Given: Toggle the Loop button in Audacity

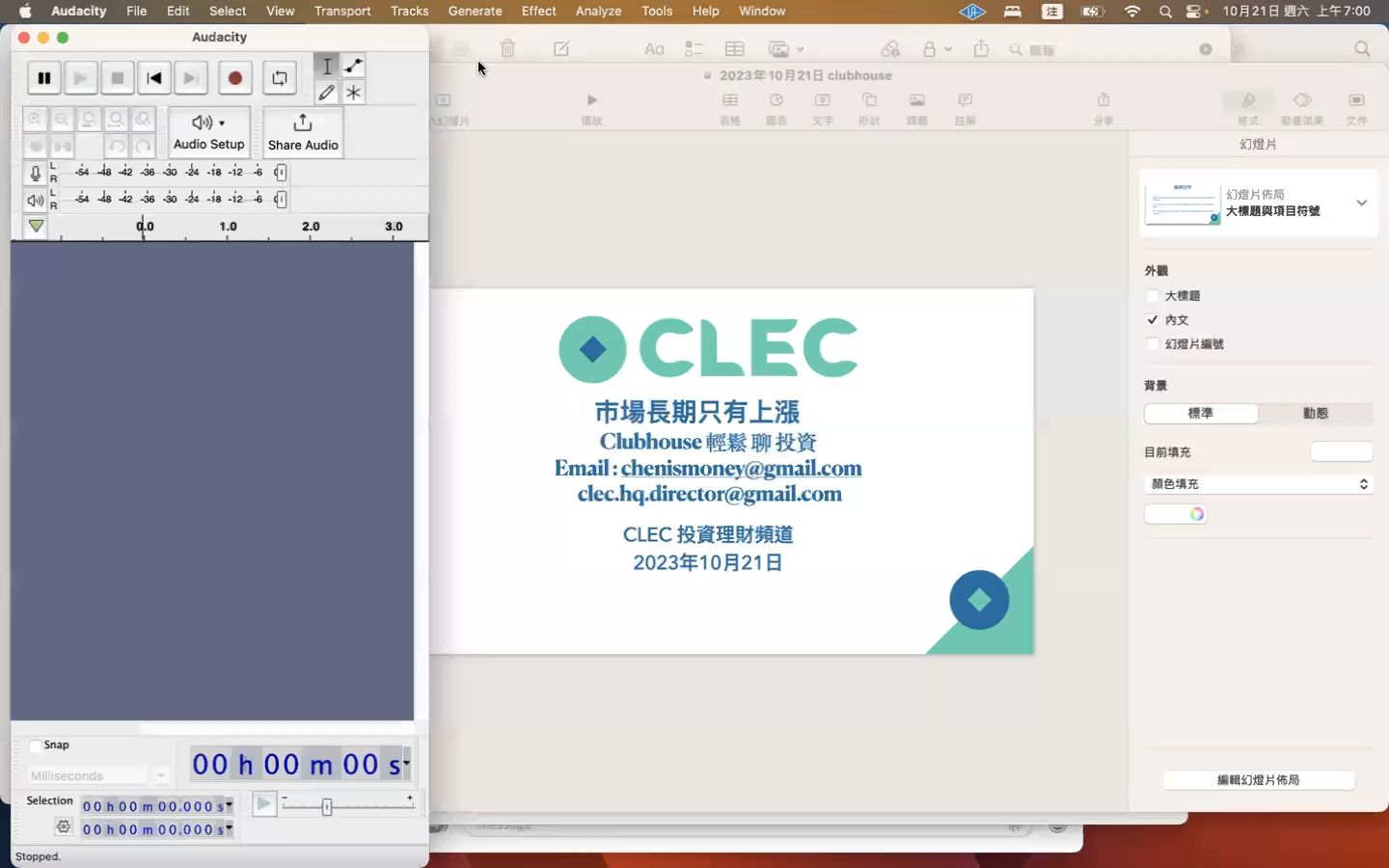Looking at the screenshot, I should click(280, 78).
